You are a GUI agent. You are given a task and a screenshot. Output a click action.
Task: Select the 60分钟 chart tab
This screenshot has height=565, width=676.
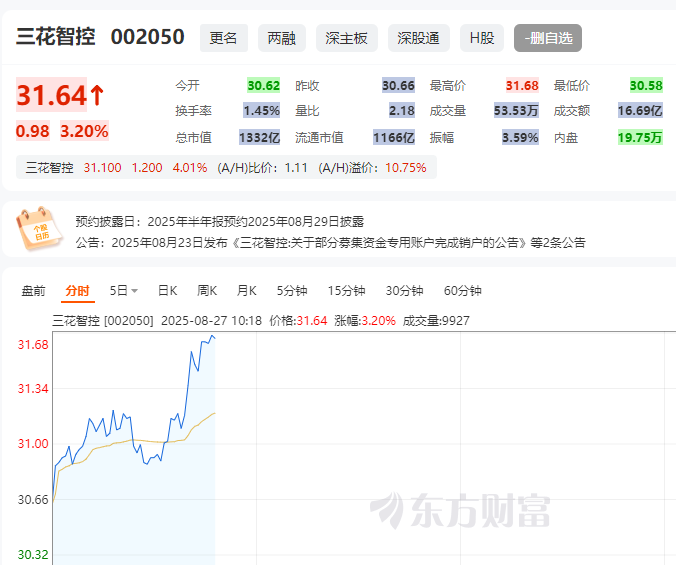point(463,291)
